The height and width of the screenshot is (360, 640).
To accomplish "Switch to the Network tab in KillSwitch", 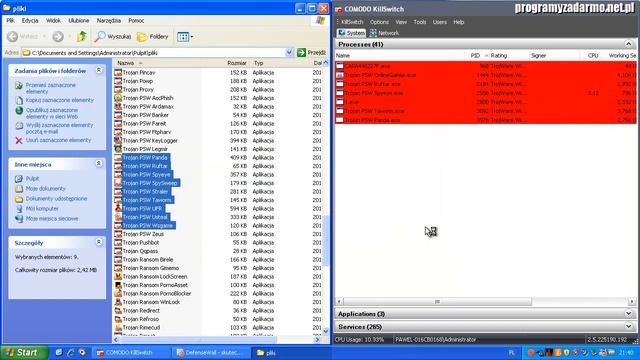I will [x=384, y=33].
